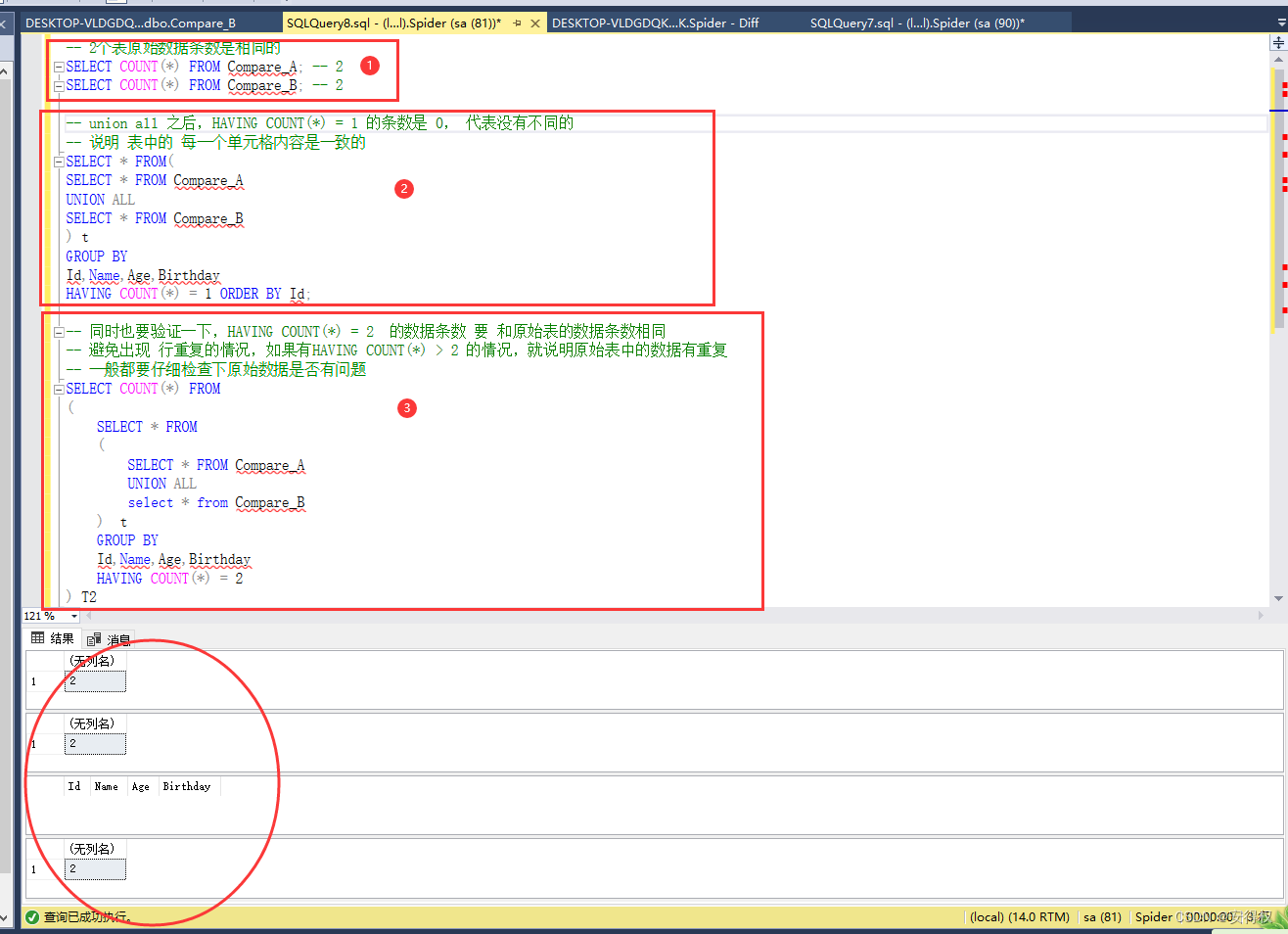Click the grid icon on the 结果 tab
Viewport: 1288px width, 934px height.
click(37, 638)
